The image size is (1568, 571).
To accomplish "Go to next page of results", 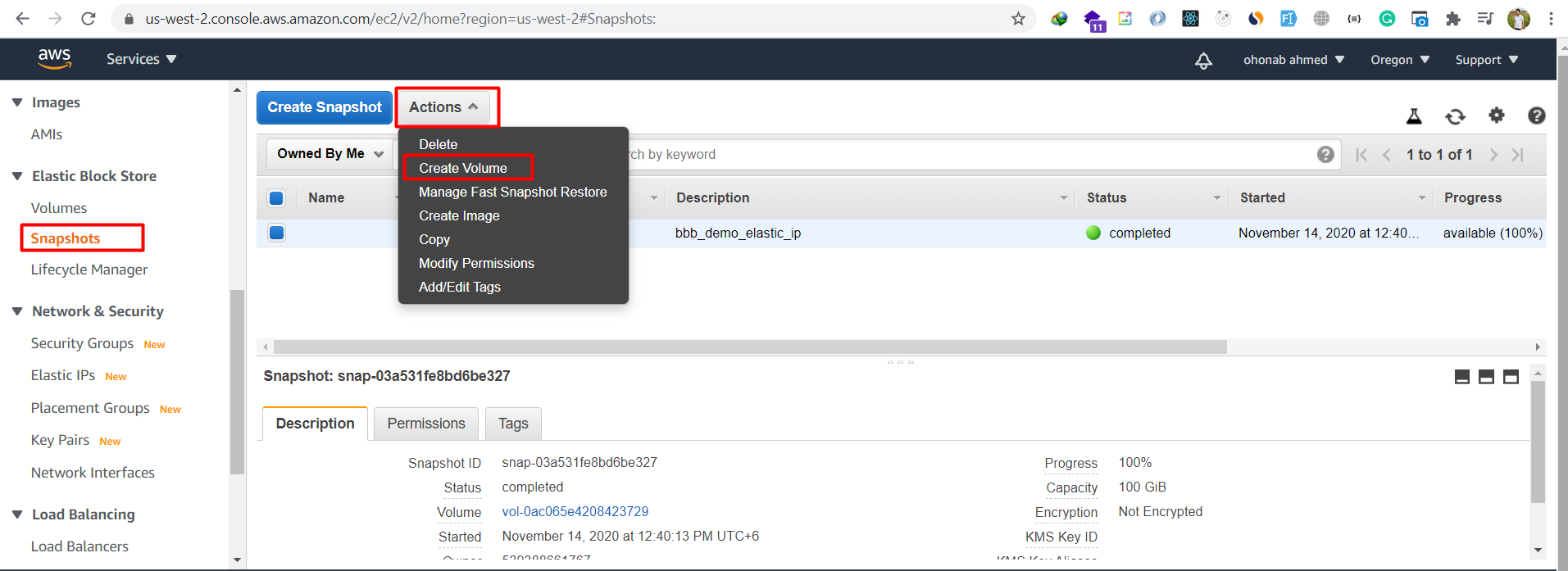I will click(1493, 155).
